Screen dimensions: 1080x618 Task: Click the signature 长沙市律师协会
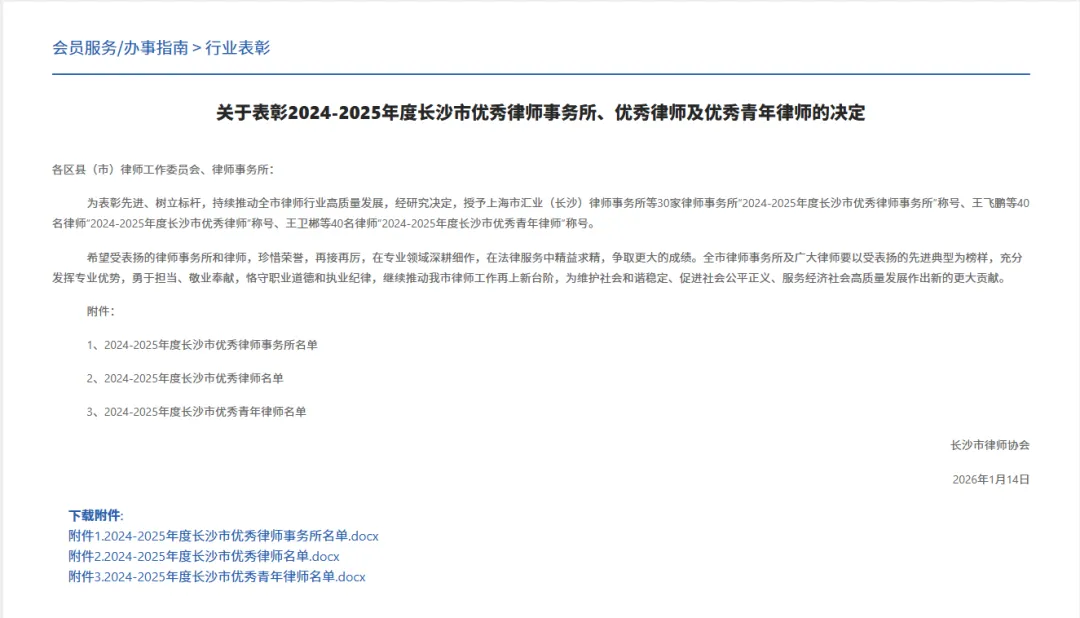[990, 445]
